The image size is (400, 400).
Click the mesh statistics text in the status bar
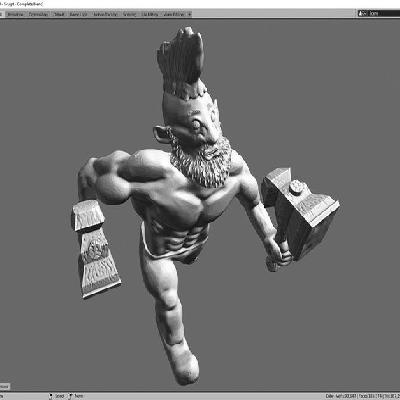coord(362,396)
